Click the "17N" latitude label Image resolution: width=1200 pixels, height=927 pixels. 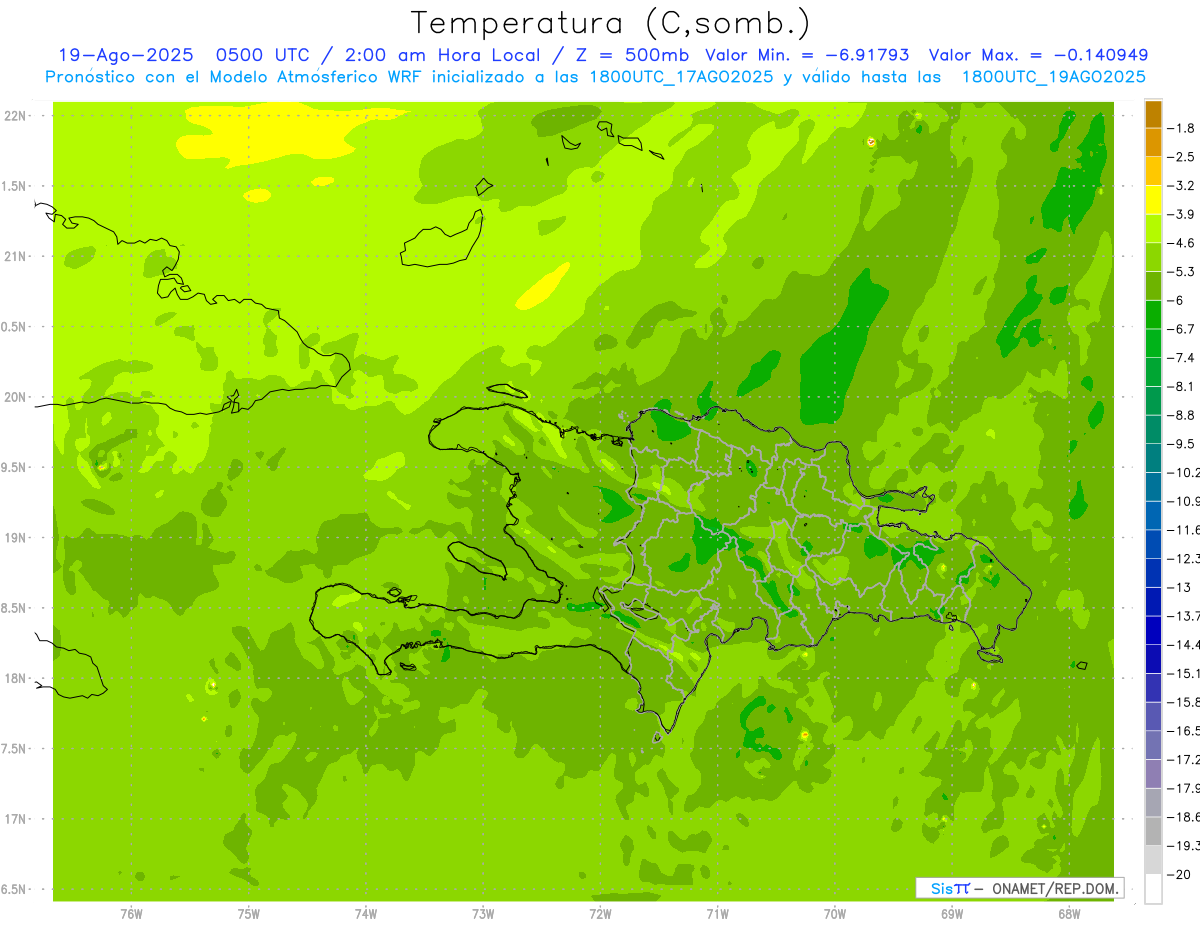tap(15, 819)
